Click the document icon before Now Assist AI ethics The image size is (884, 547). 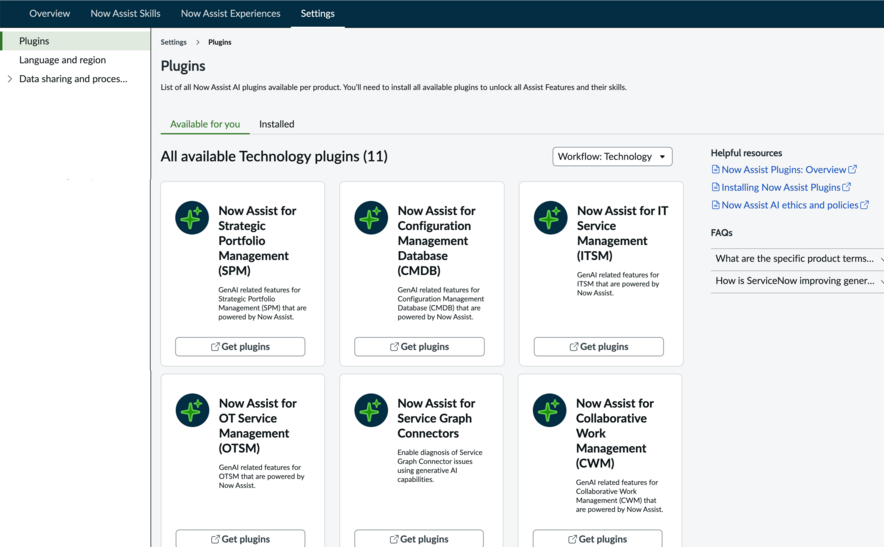[715, 205]
